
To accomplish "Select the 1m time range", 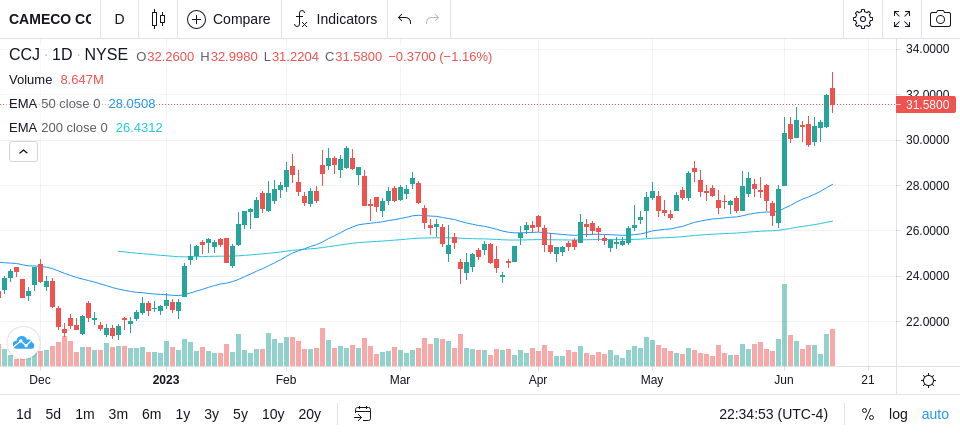I will tap(84, 414).
